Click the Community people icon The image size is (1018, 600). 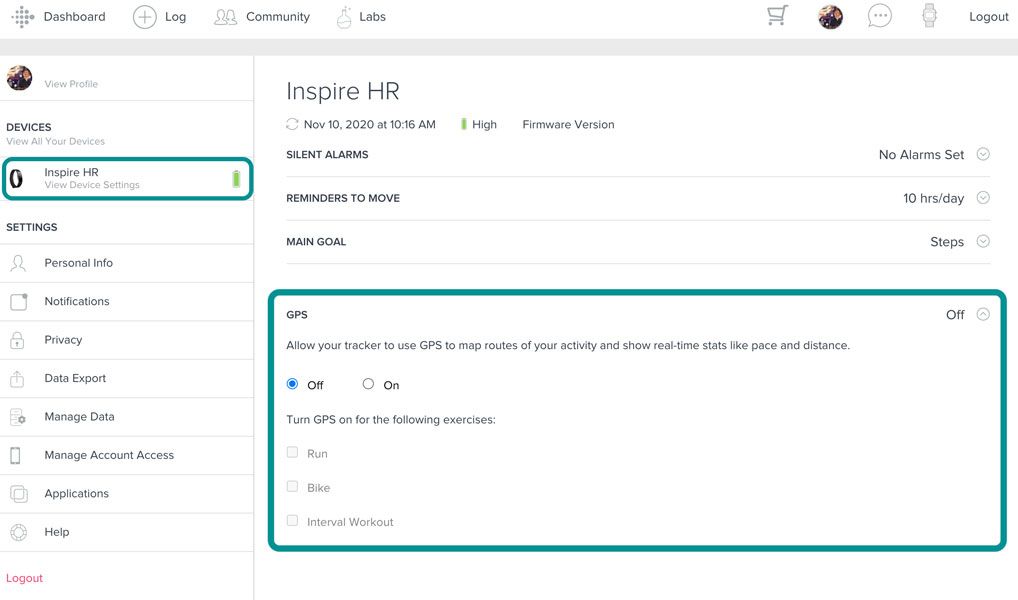coord(226,17)
